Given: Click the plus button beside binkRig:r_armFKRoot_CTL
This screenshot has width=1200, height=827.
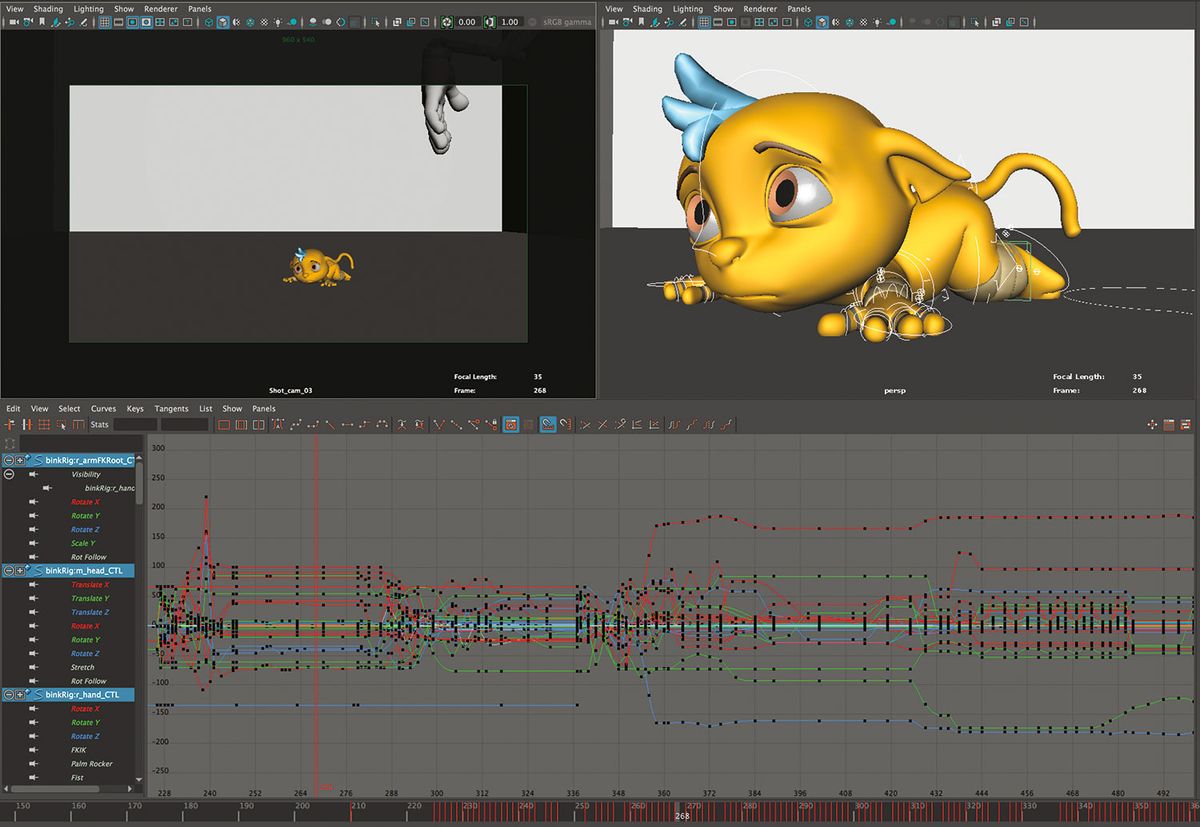Looking at the screenshot, I should [20, 459].
